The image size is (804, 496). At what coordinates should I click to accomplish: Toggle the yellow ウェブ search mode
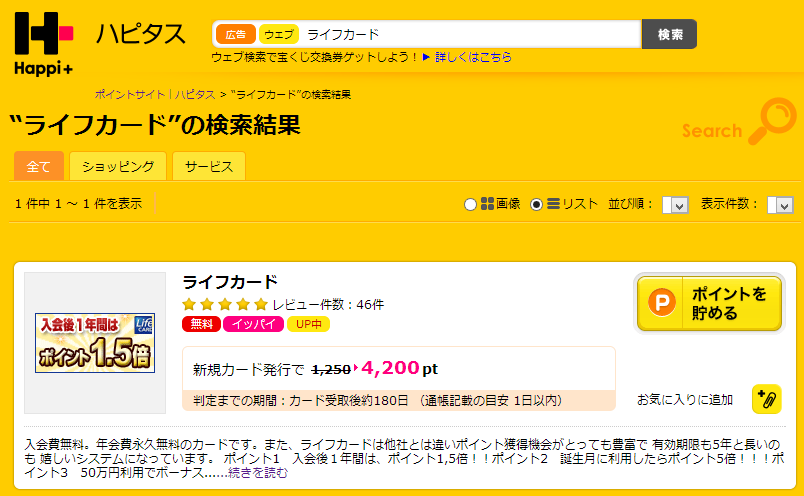[x=279, y=34]
